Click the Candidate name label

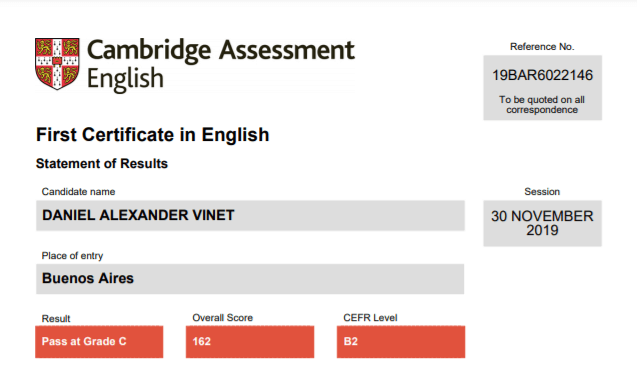(78, 192)
